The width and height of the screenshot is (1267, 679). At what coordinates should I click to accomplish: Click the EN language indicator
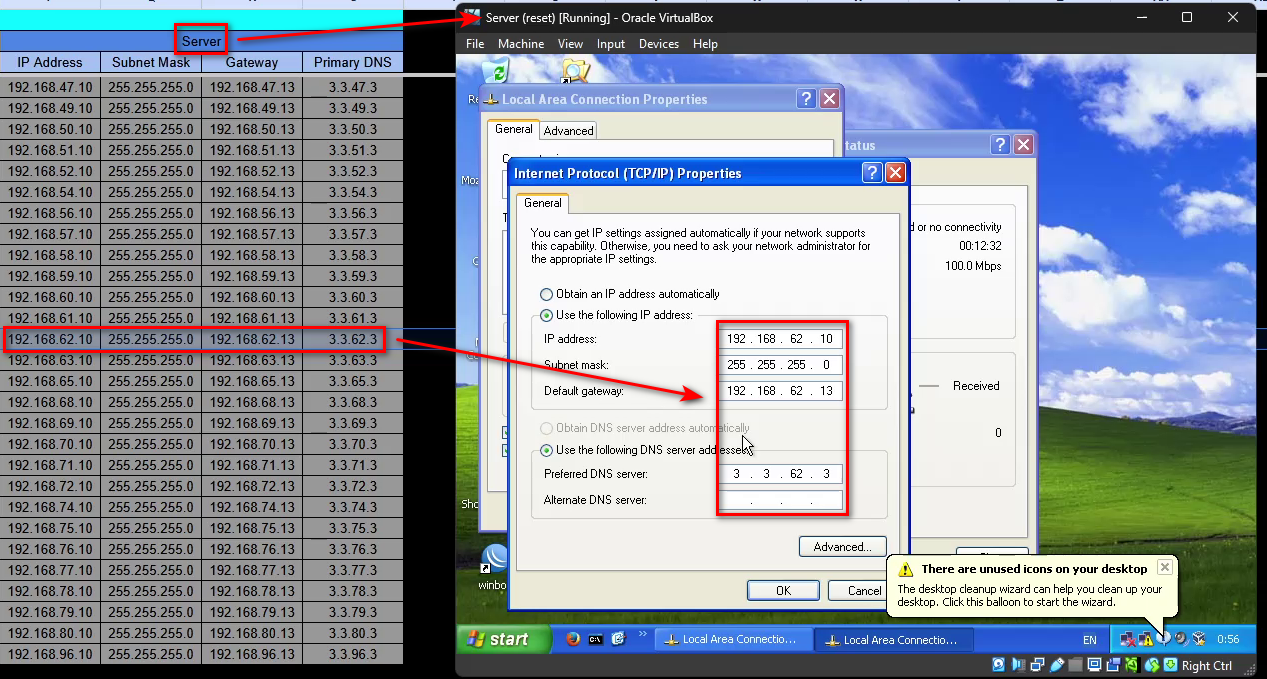1089,640
